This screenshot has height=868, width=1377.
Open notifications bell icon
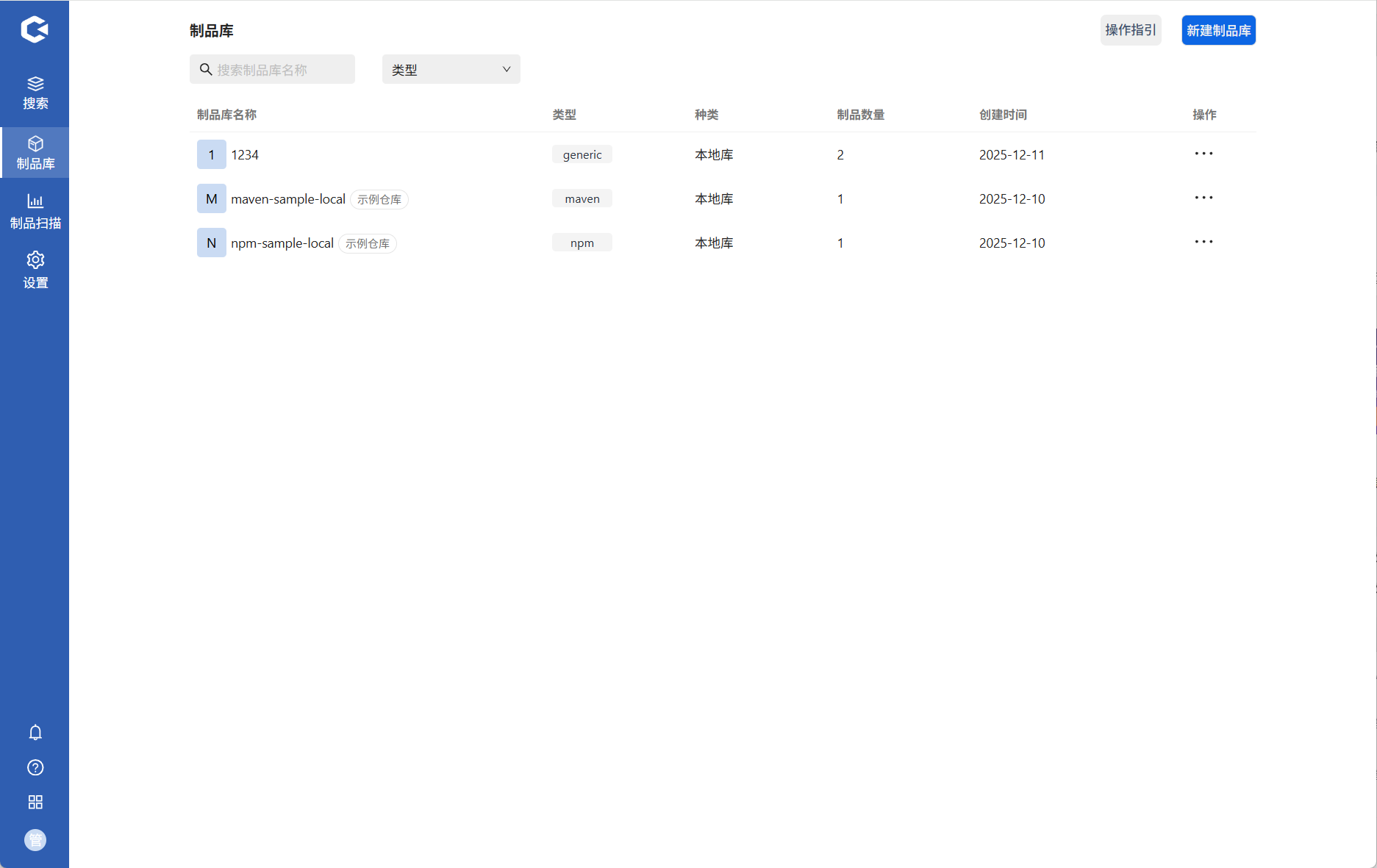(35, 733)
